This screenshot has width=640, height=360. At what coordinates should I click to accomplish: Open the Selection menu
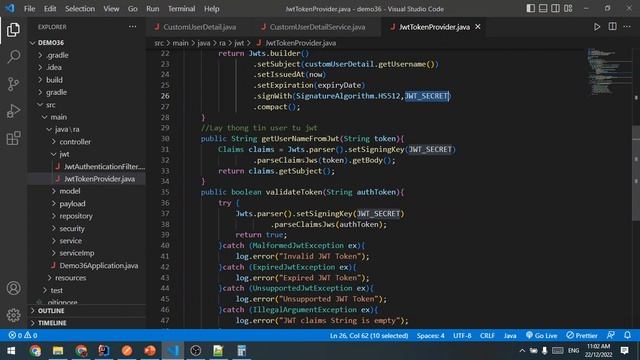tap(80, 9)
